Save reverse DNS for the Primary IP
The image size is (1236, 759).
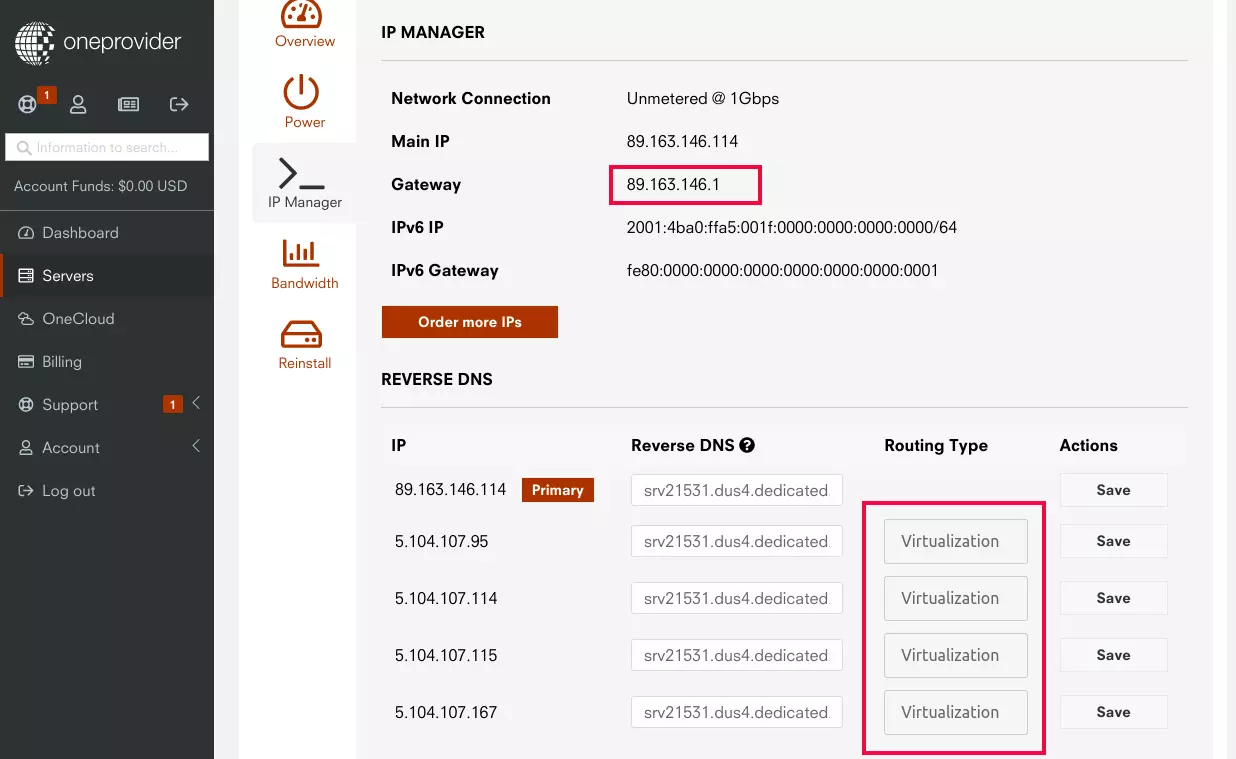(x=1113, y=490)
